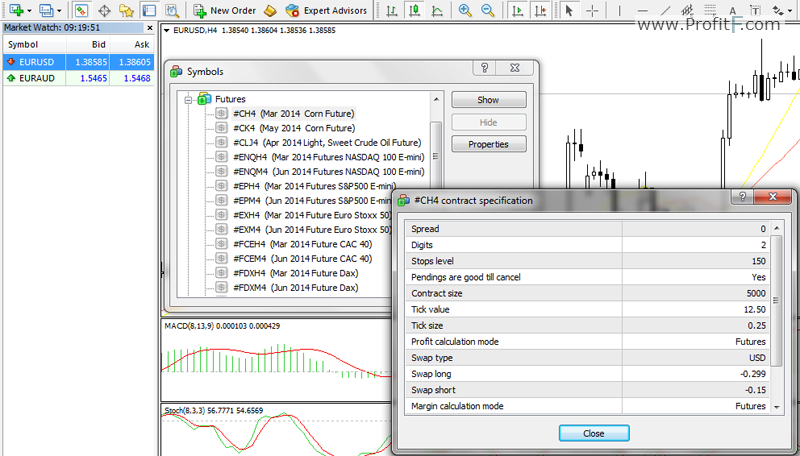Open the Data Window crosshair icon
This screenshot has height=456, width=800.
pyautogui.click(x=105, y=10)
